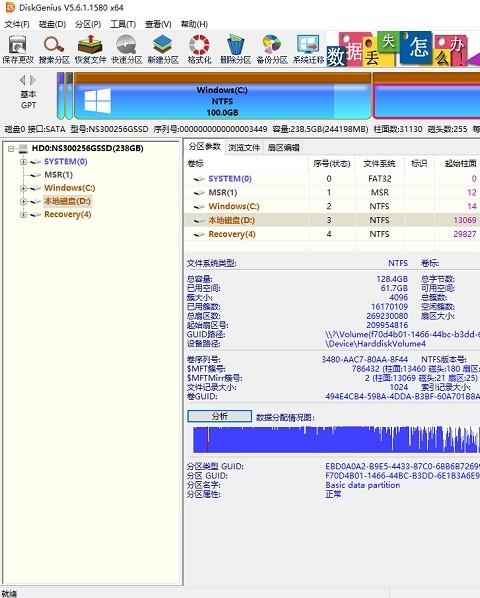Viewport: 480px width, 598px height.
Task: Click the total capacity value 128.4GB
Action: point(392,279)
